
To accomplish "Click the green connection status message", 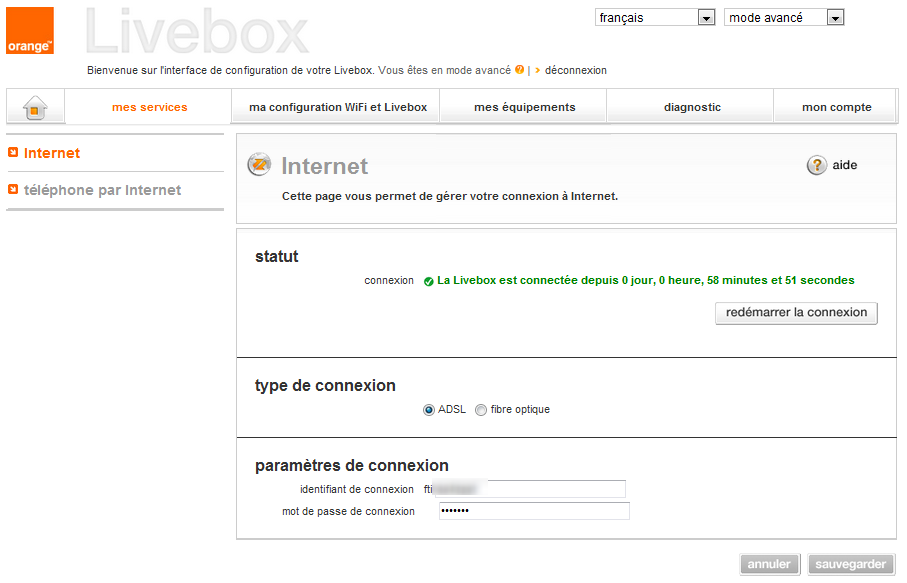I will pos(646,281).
